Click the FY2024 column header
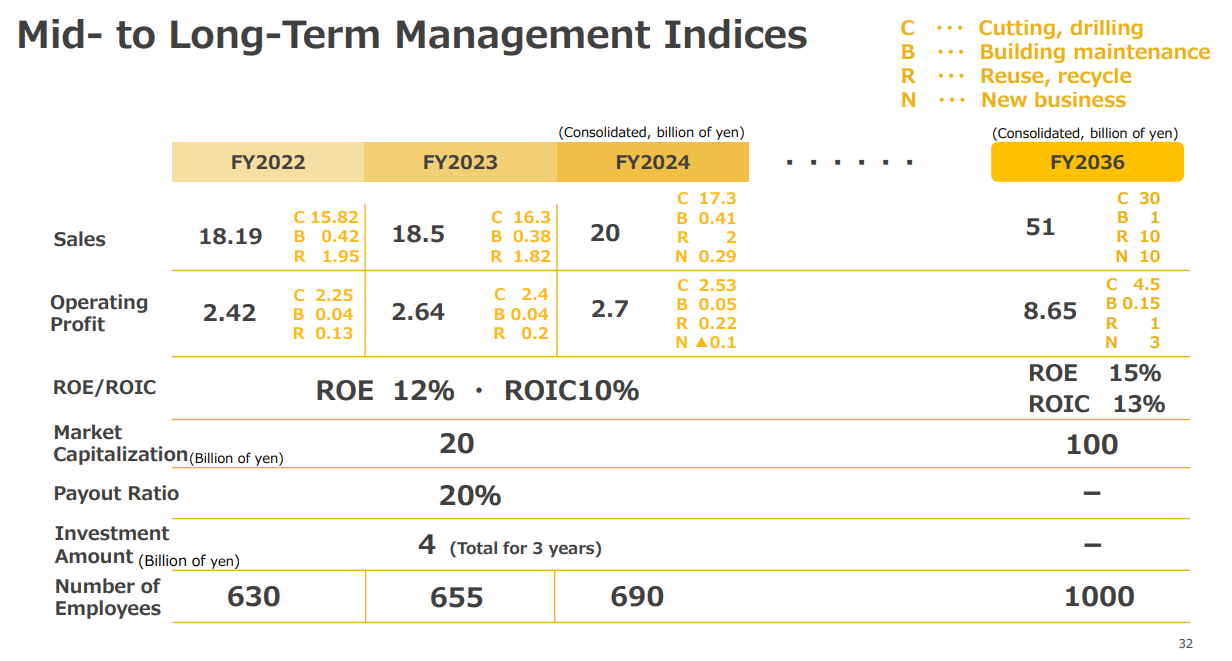Image resolution: width=1232 pixels, height=661 pixels. [x=652, y=162]
